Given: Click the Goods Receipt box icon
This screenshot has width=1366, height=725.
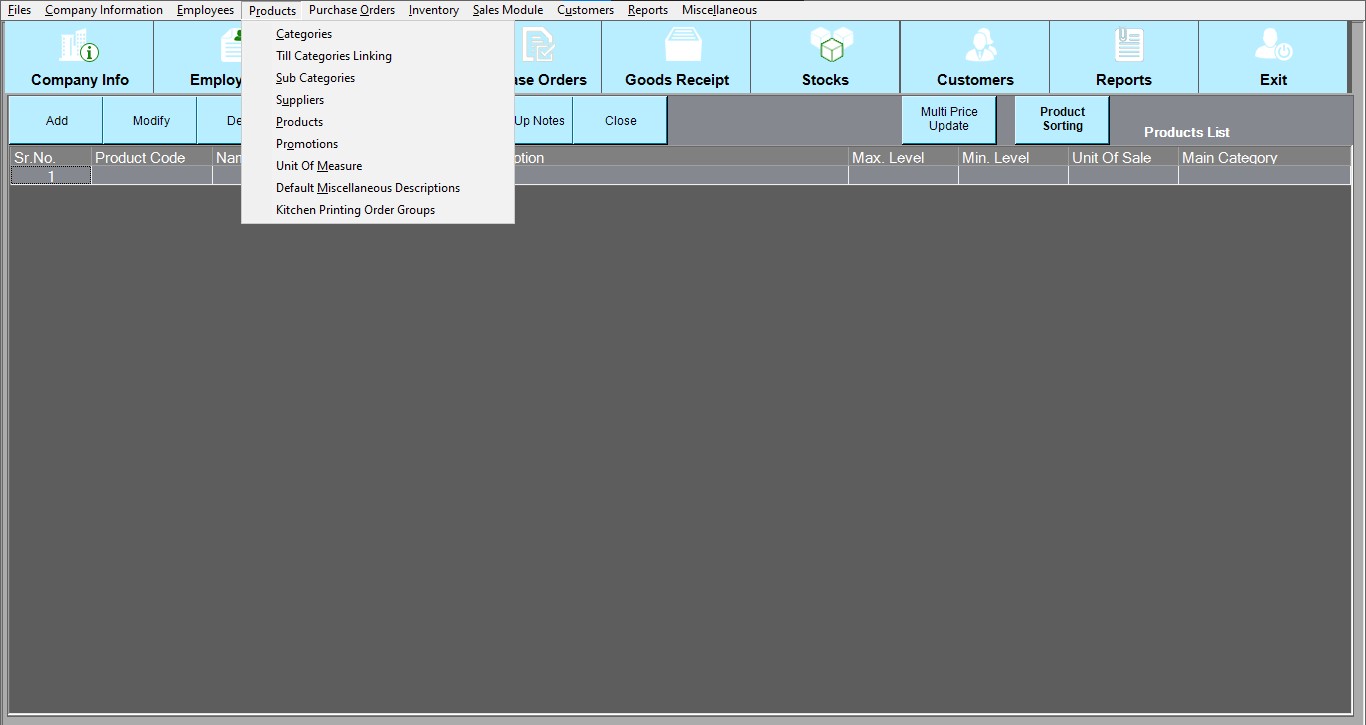Looking at the screenshot, I should (677, 46).
